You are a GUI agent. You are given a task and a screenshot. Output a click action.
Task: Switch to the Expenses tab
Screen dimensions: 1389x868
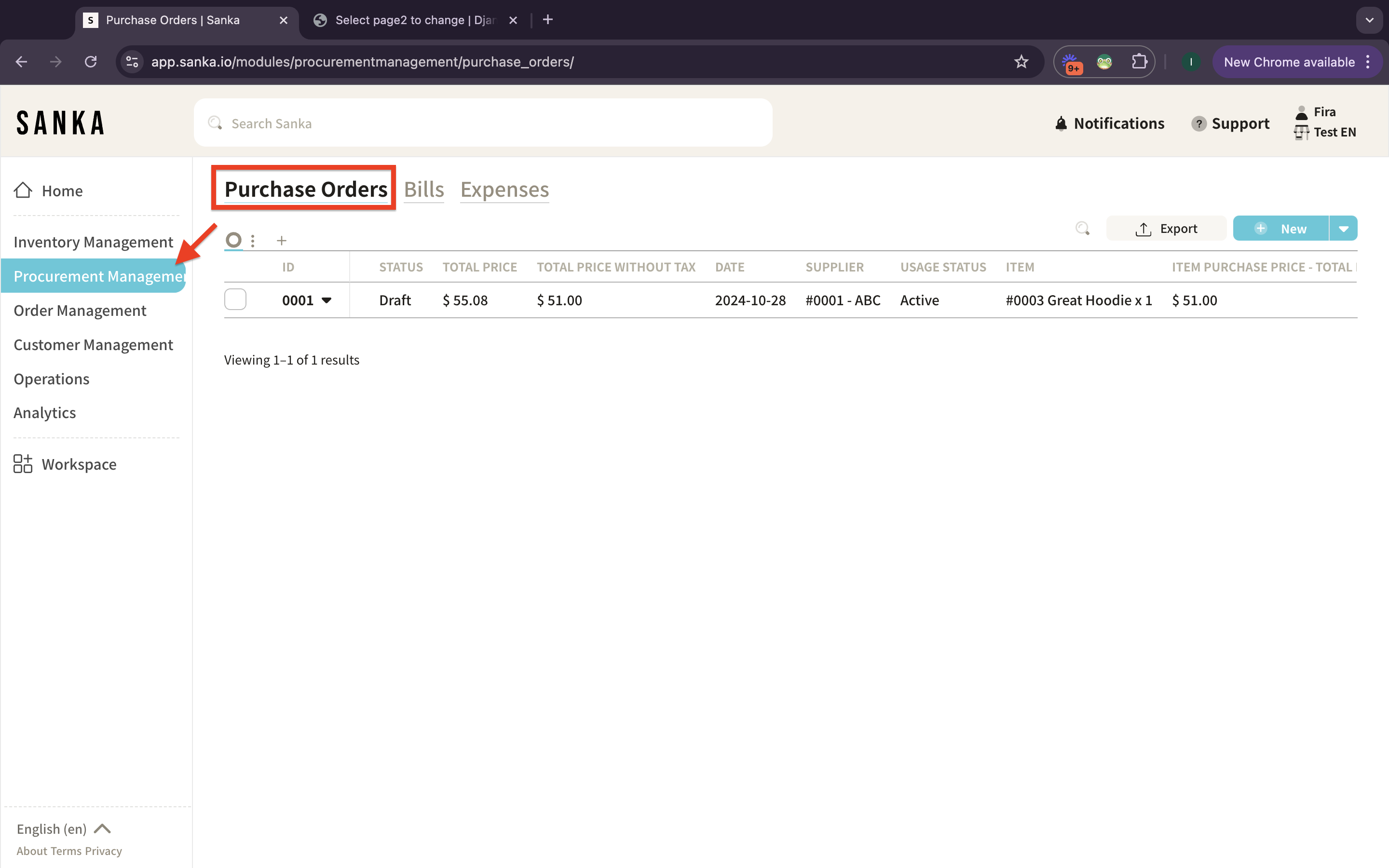point(504,190)
